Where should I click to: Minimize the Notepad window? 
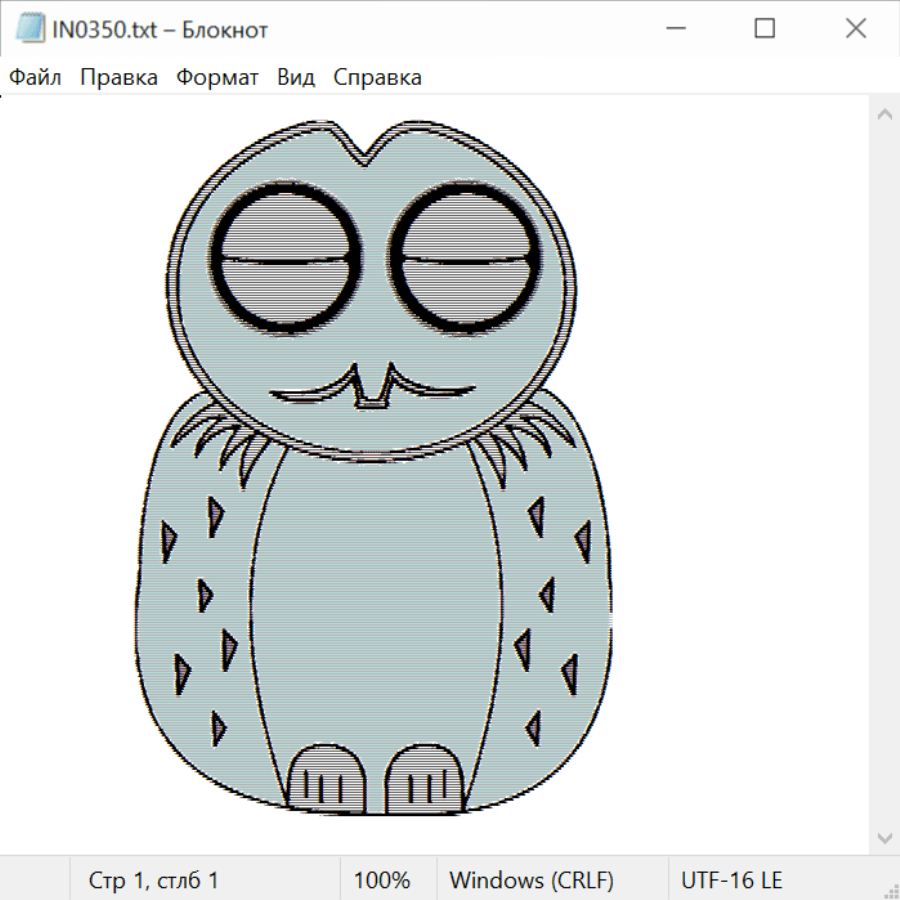point(674,29)
